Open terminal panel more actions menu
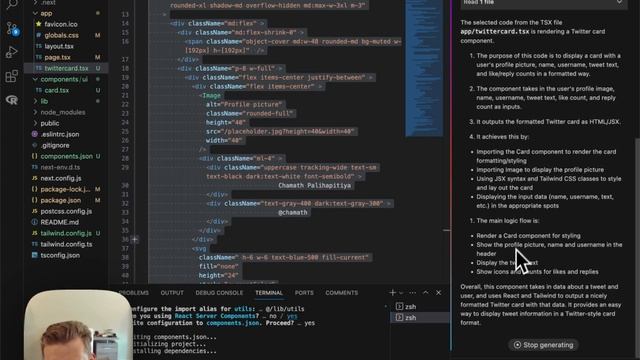The height and width of the screenshot is (360, 640). tap(413, 293)
